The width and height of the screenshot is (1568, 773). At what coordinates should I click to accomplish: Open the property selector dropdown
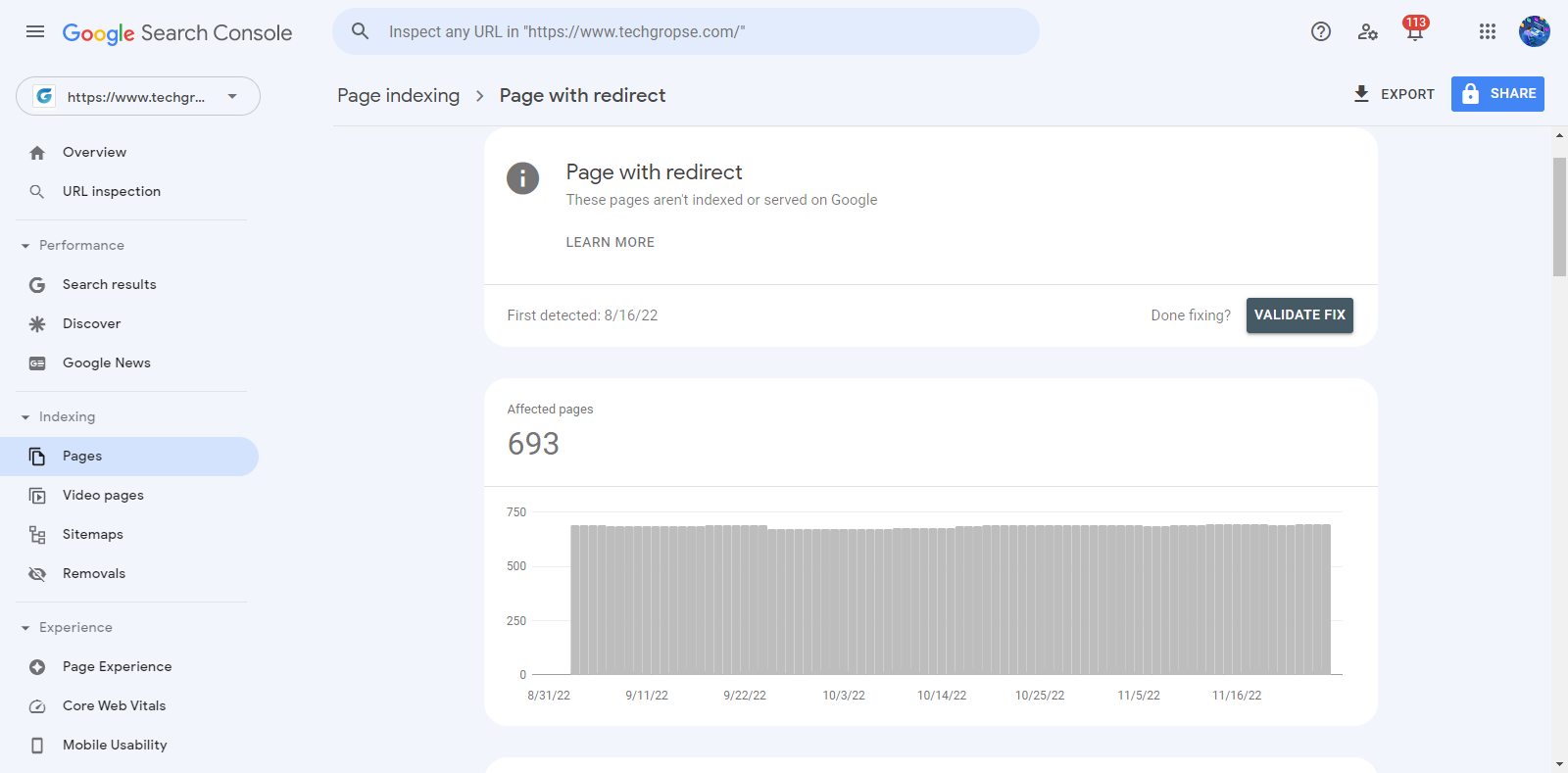138,96
